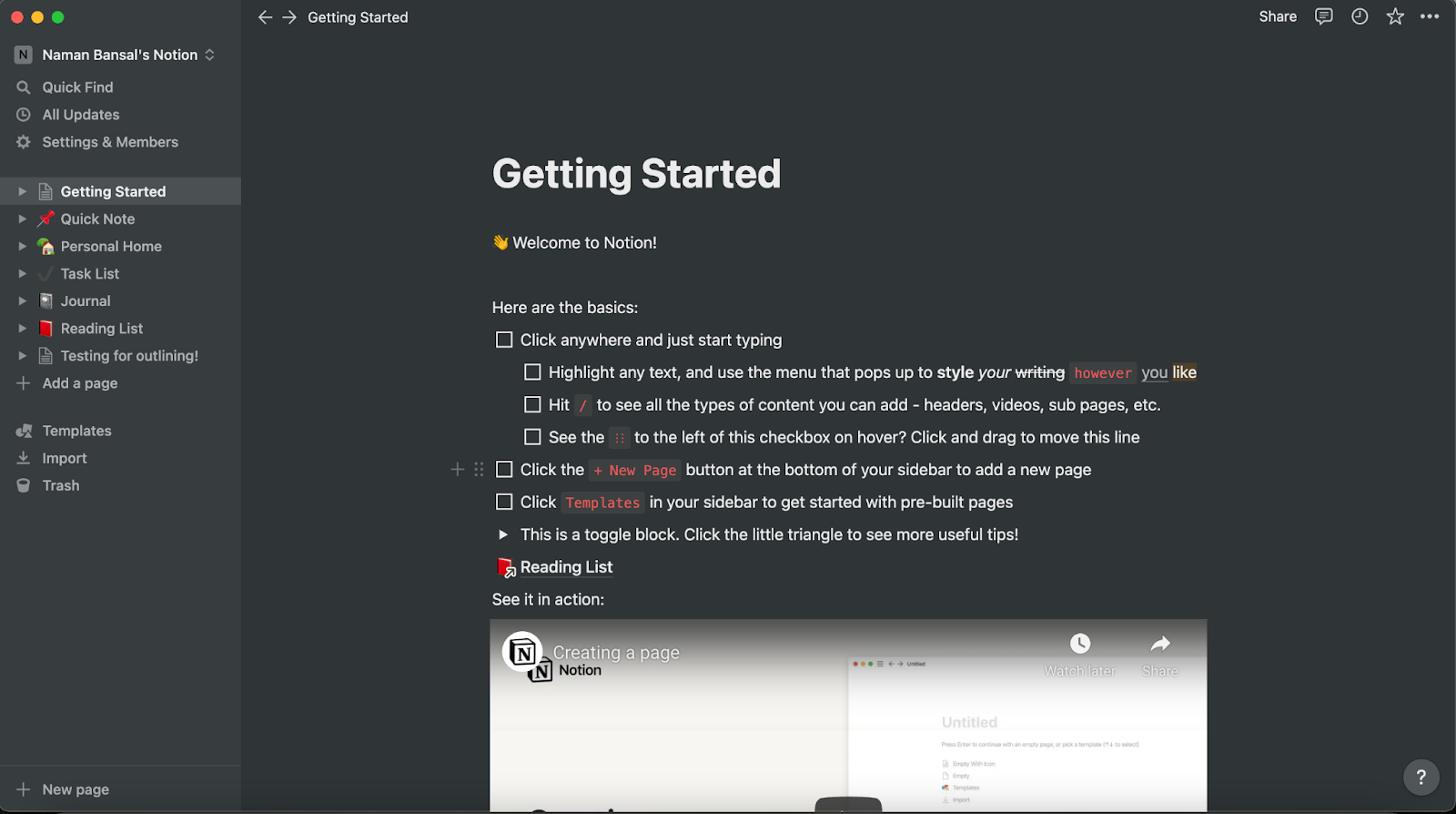Click the Task List checkmark icon

point(45,273)
